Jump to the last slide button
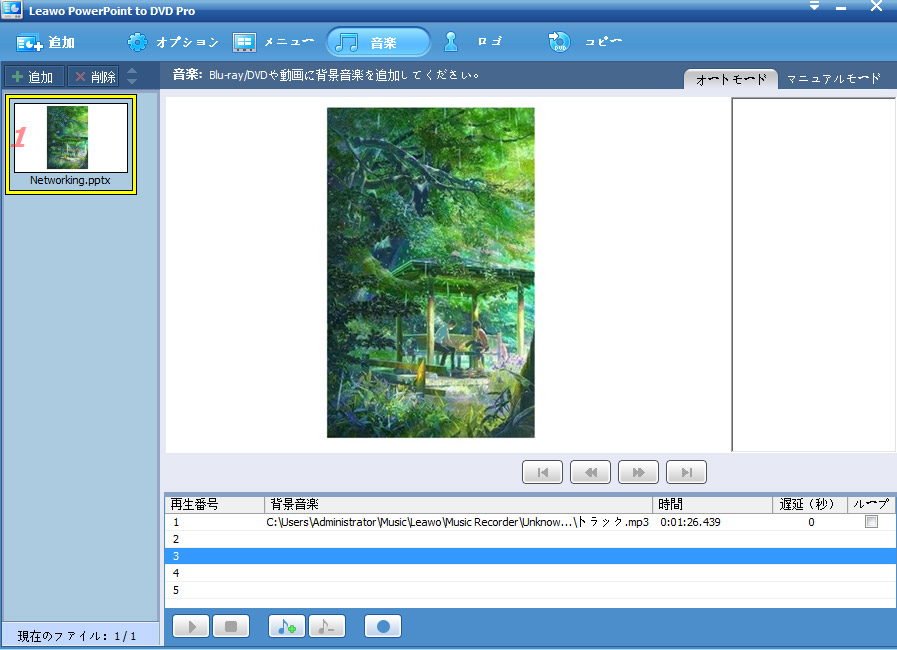Image resolution: width=897 pixels, height=650 pixels. [x=686, y=472]
